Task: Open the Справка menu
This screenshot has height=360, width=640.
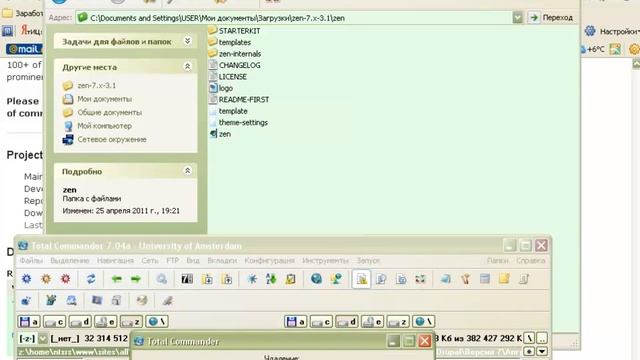Action: click(x=531, y=260)
